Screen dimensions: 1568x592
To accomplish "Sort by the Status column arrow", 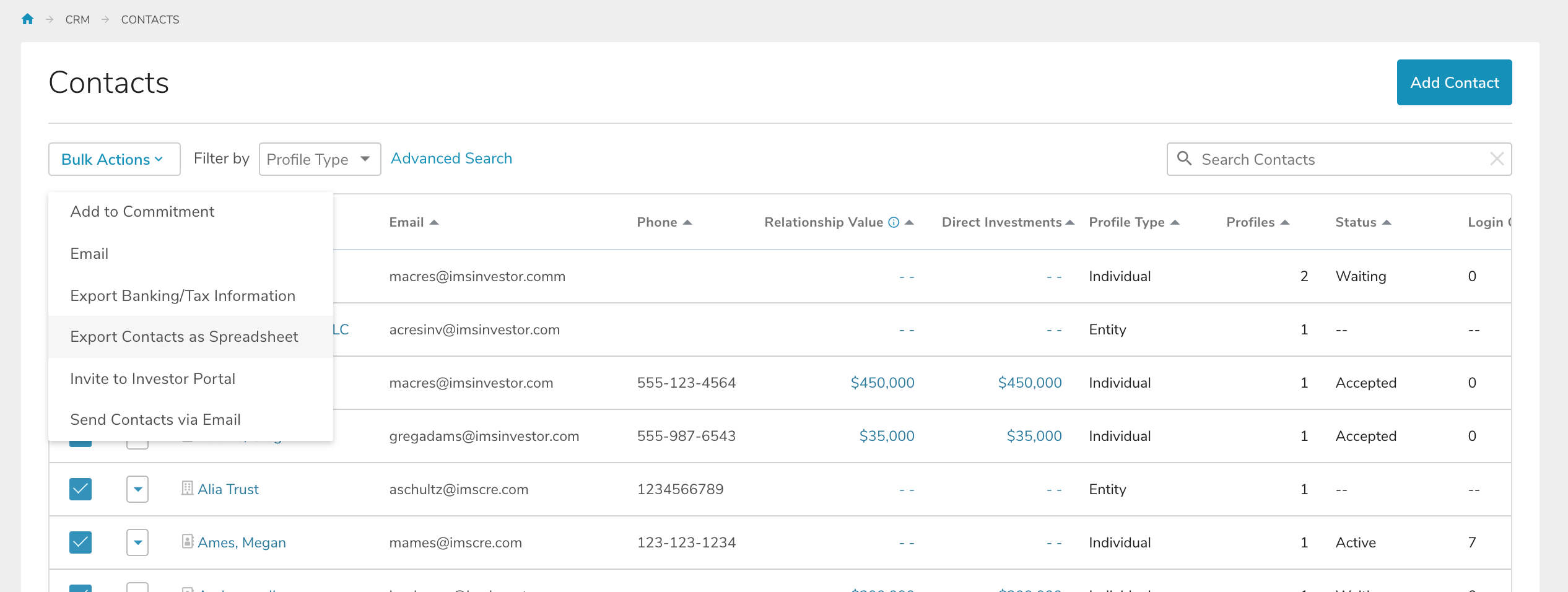I will 1387,222.
